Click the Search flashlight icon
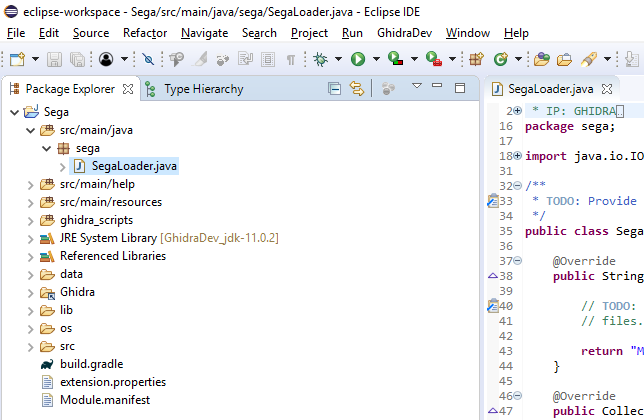The height and width of the screenshot is (420, 644). pyautogui.click(x=589, y=60)
